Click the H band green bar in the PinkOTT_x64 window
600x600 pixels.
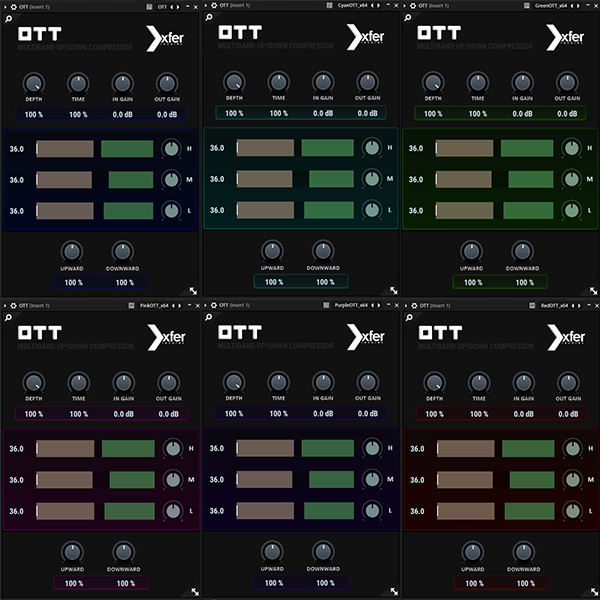click(x=128, y=448)
